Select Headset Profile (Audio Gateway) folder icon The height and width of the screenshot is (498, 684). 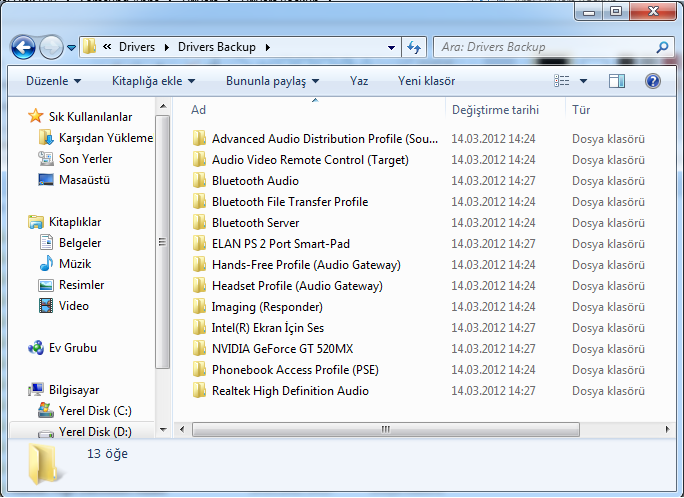coord(199,285)
